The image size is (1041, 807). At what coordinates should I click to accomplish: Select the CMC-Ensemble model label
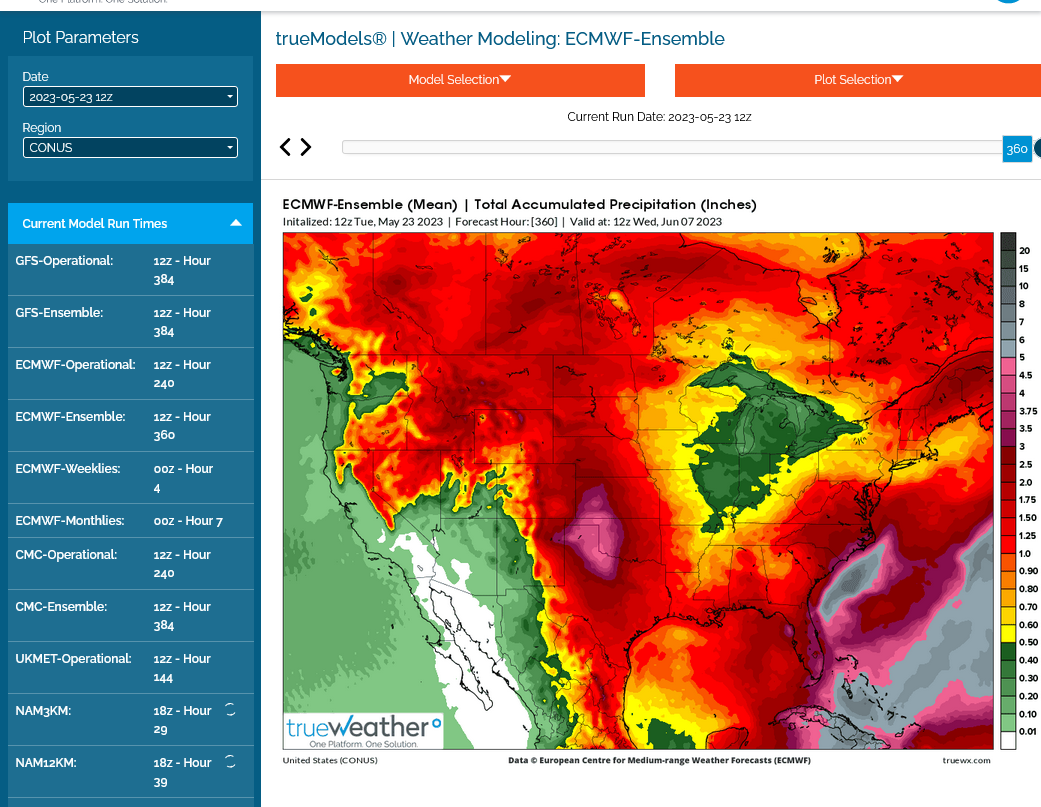(x=61, y=607)
